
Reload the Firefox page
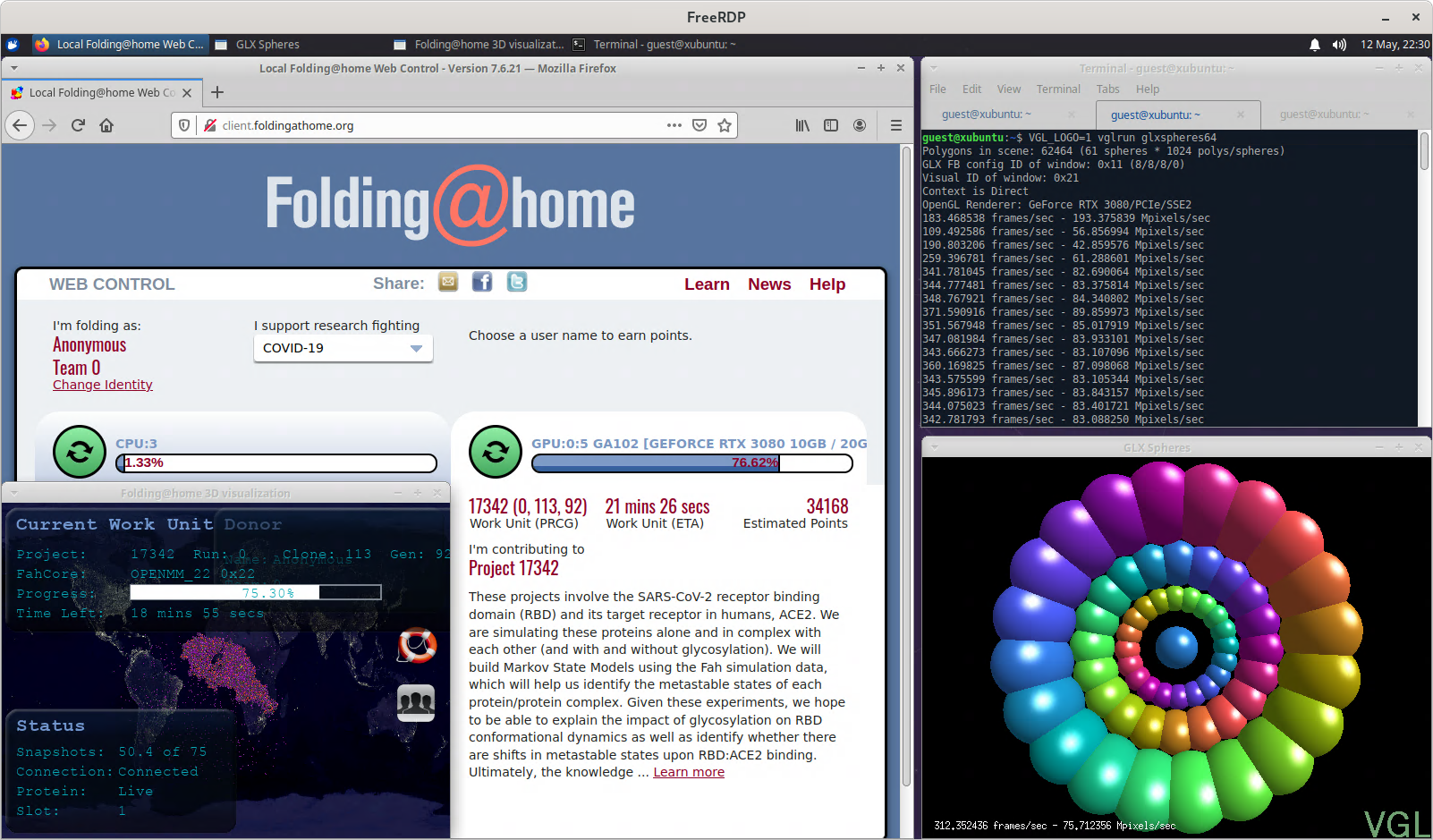pyautogui.click(x=78, y=125)
